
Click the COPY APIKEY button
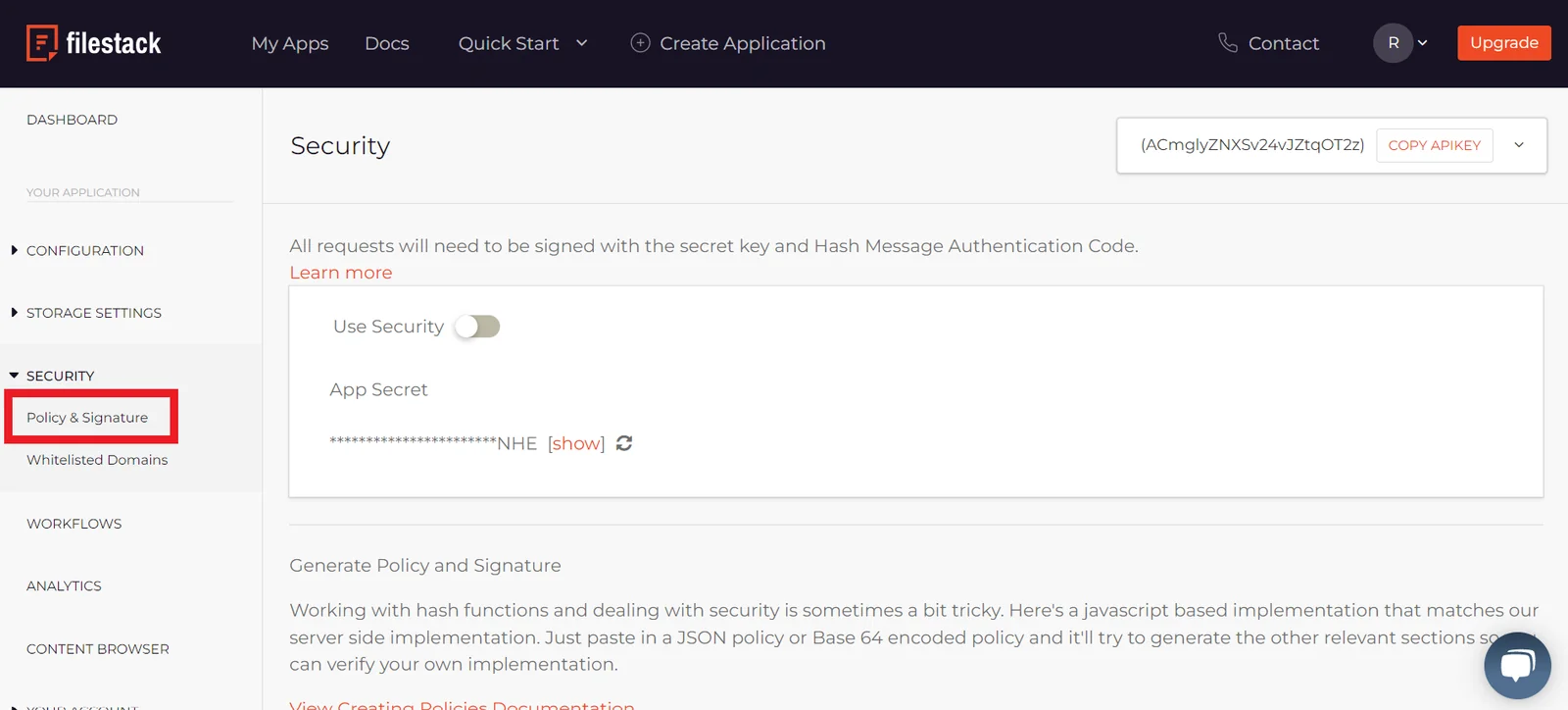click(x=1435, y=145)
